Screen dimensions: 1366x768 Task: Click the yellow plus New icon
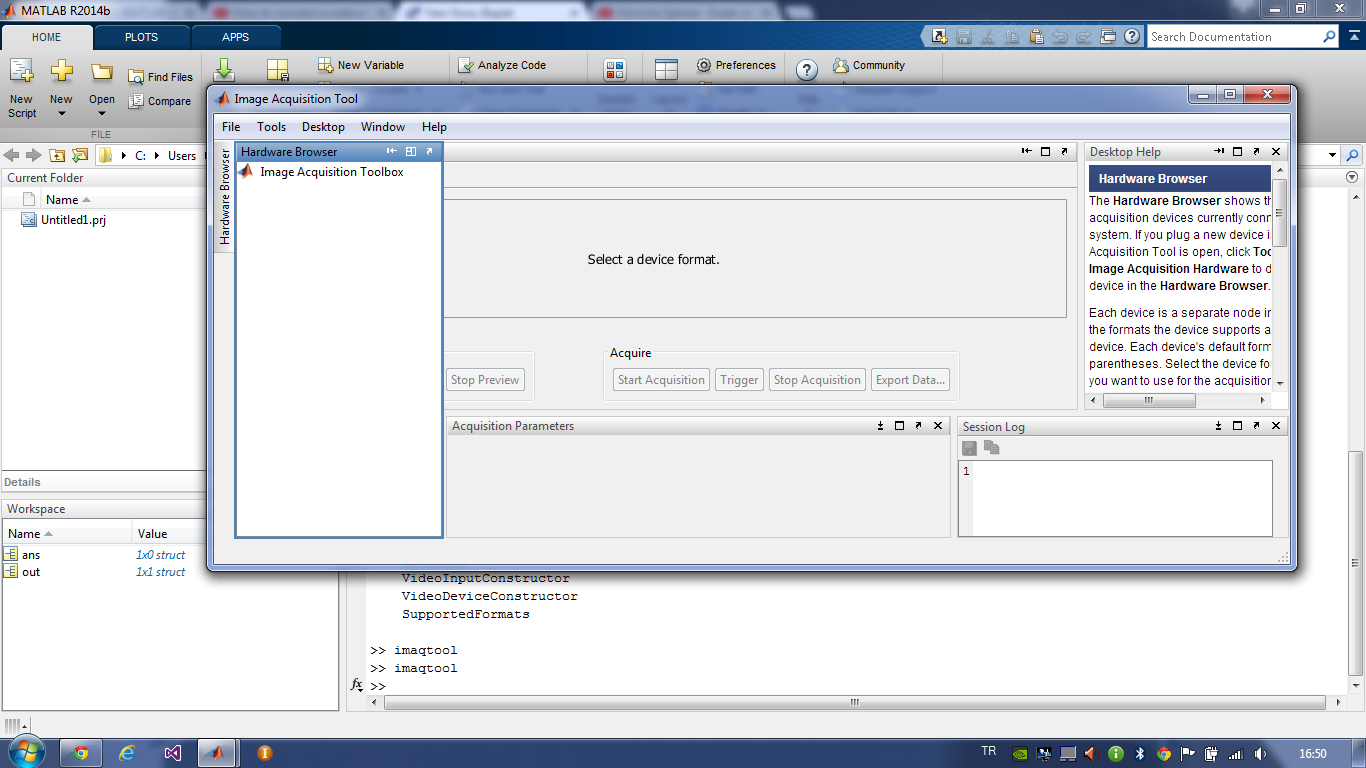(x=62, y=72)
